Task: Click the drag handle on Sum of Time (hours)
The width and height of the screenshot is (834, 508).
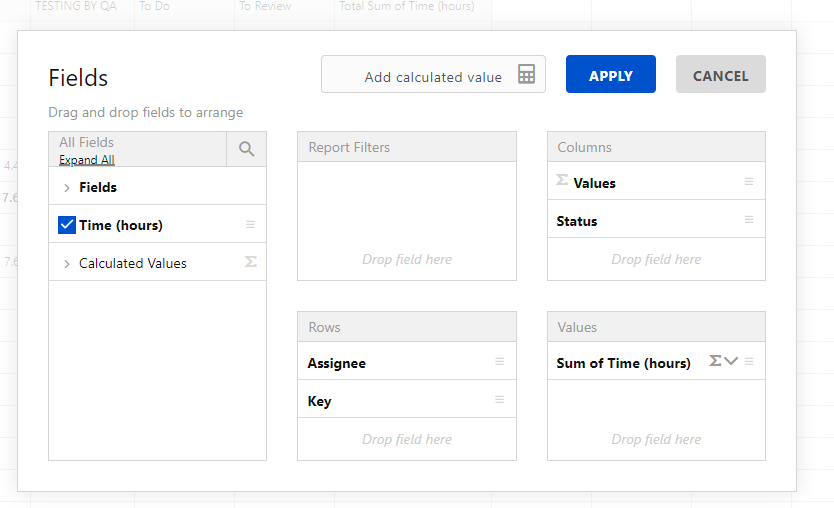Action: pyautogui.click(x=749, y=362)
